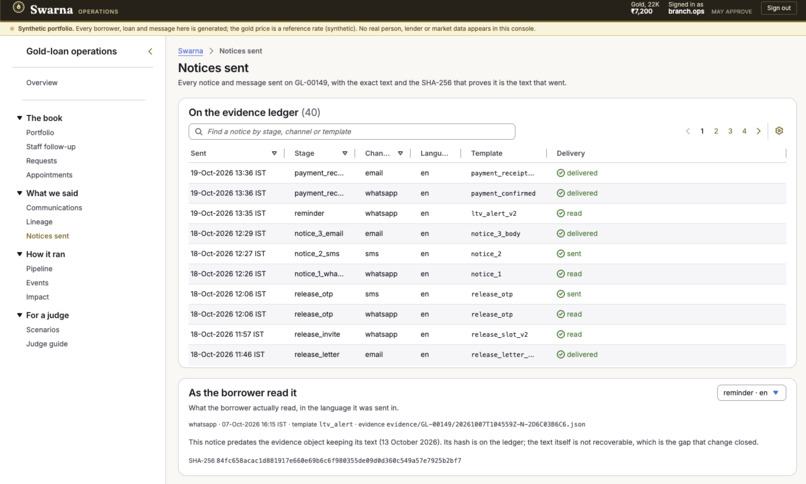The width and height of the screenshot is (806, 484).
Task: Open Lineage page
Action: coord(39,222)
